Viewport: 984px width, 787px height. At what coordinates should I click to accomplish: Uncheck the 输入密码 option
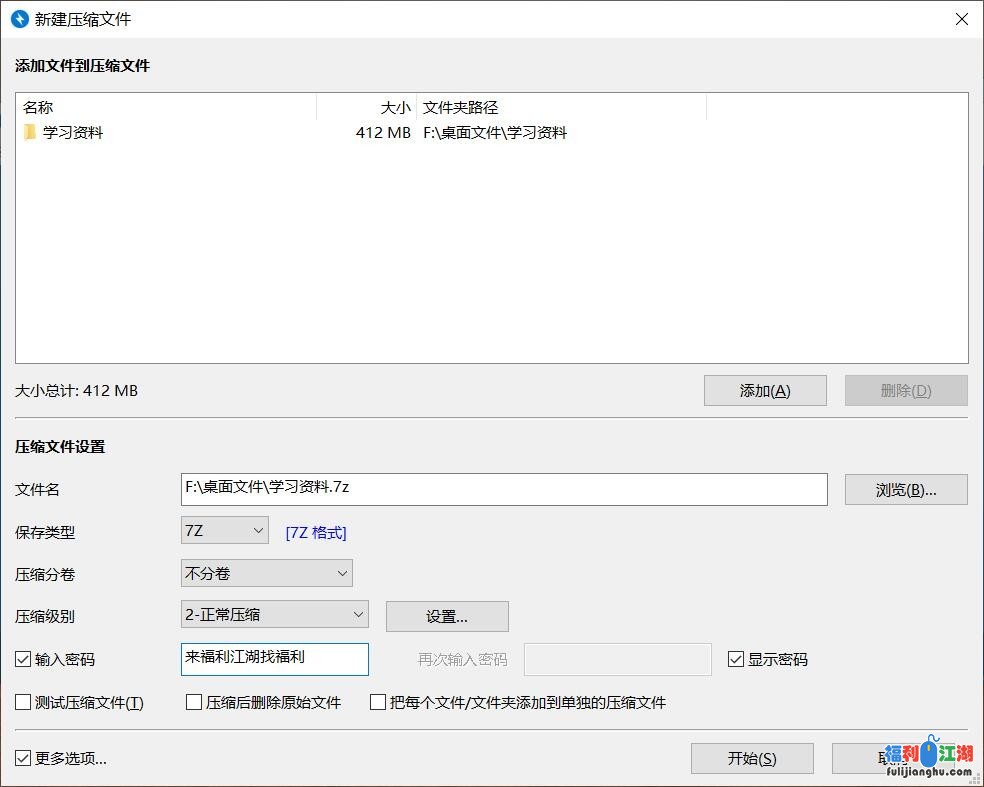point(21,659)
